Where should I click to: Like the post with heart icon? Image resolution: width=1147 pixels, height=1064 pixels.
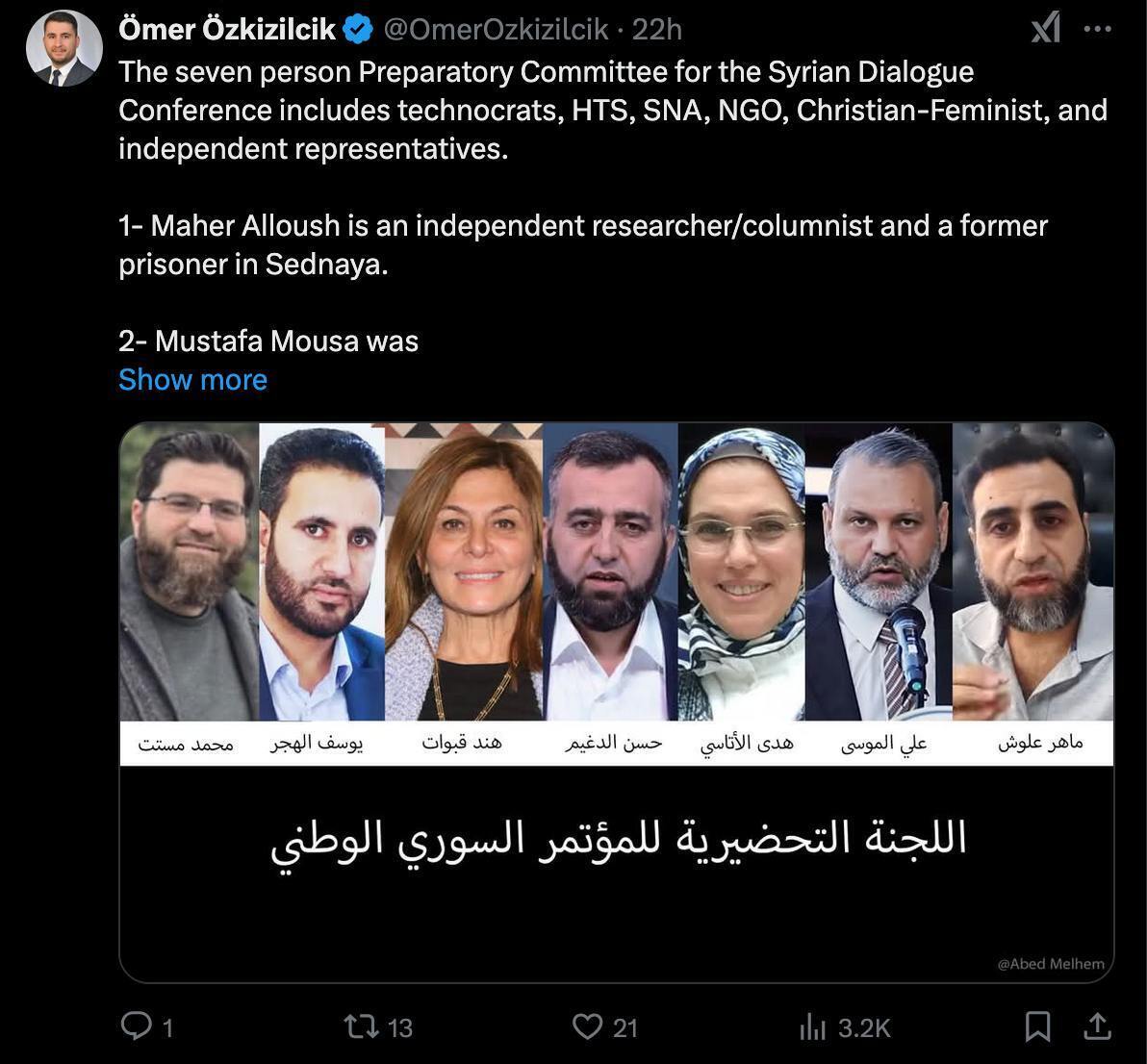click(587, 1026)
